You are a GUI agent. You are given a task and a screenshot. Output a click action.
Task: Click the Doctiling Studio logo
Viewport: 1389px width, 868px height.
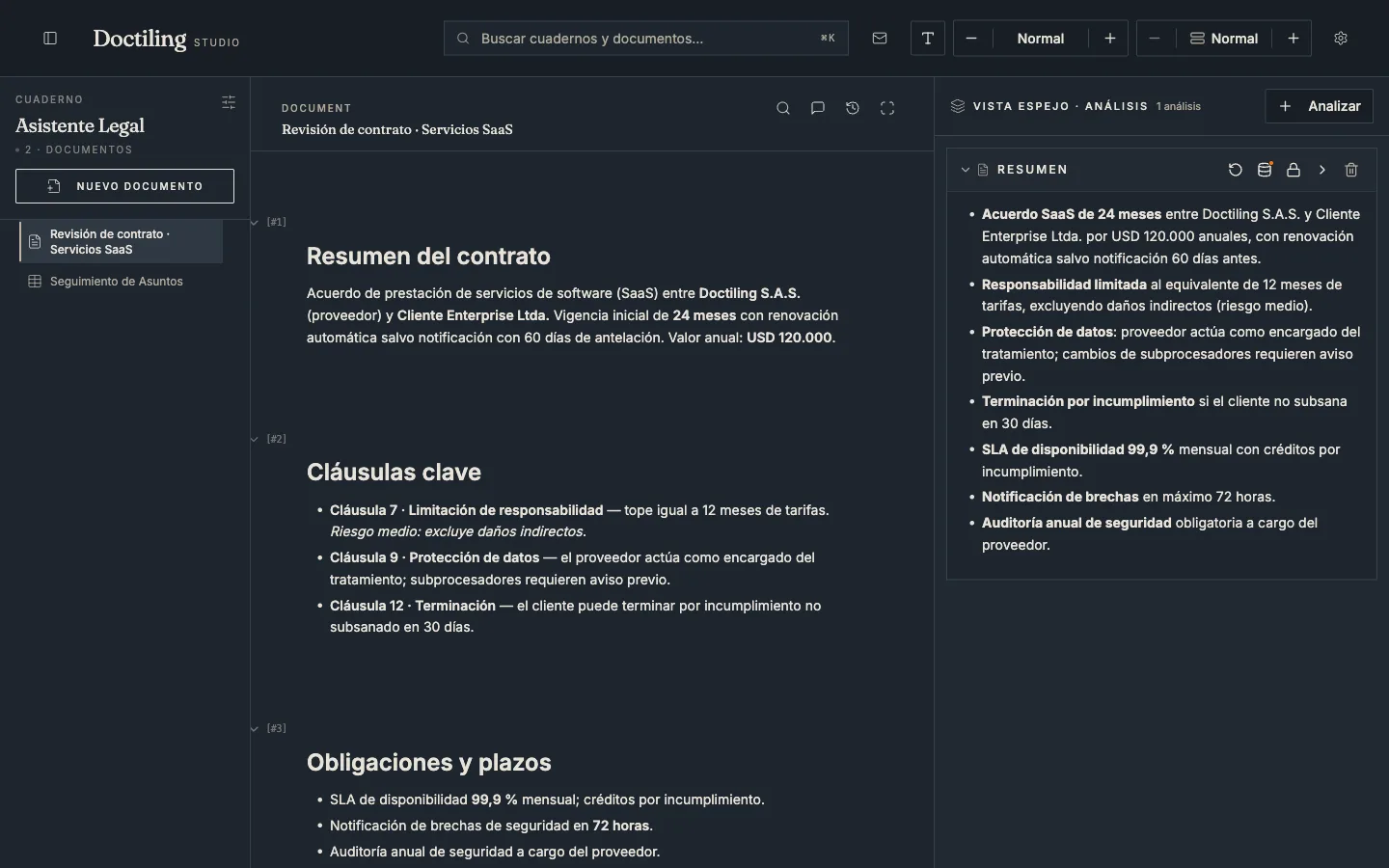(x=166, y=39)
